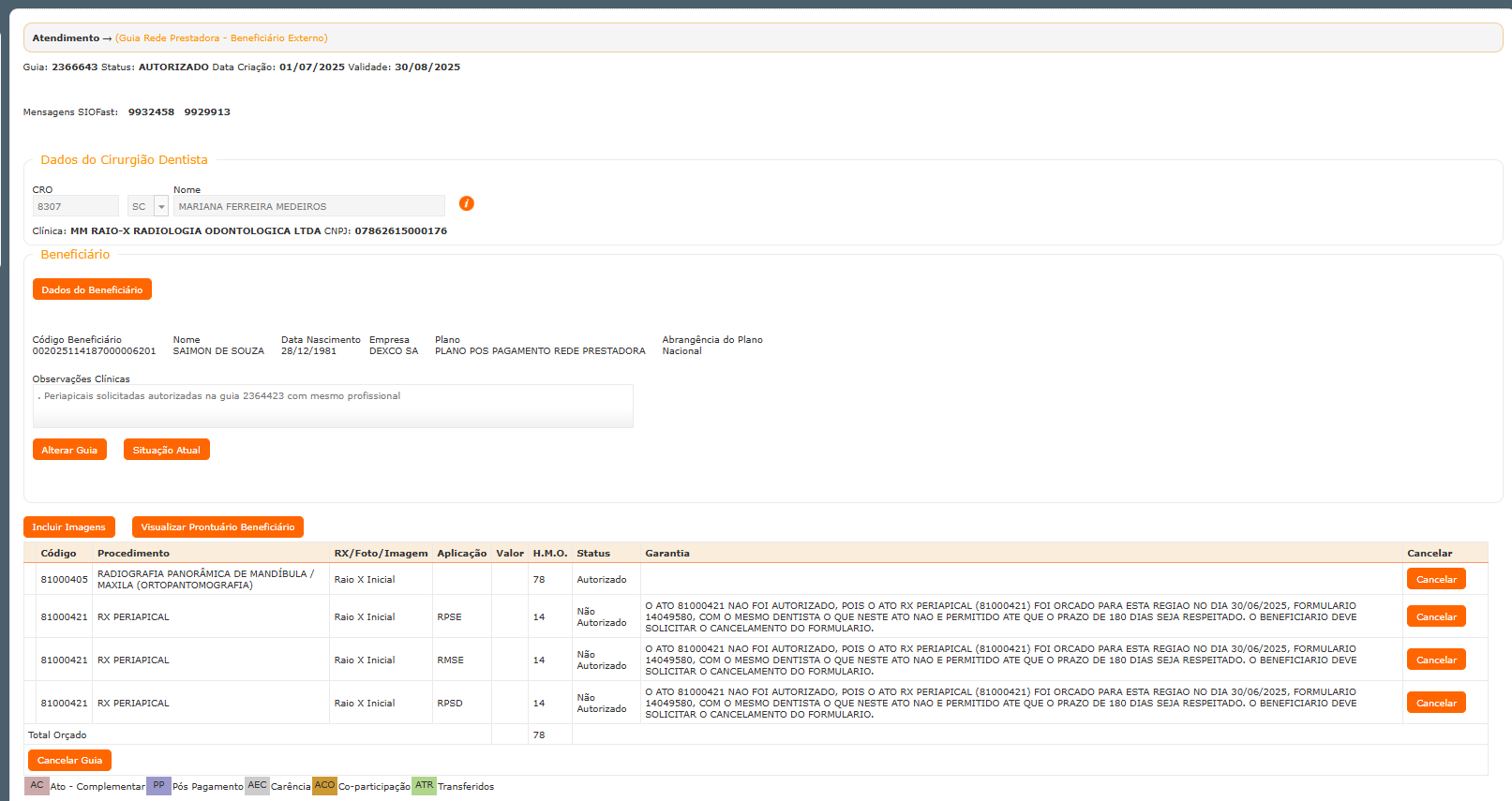Click the AC legend color swatch
1512x801 pixels.
[37, 786]
